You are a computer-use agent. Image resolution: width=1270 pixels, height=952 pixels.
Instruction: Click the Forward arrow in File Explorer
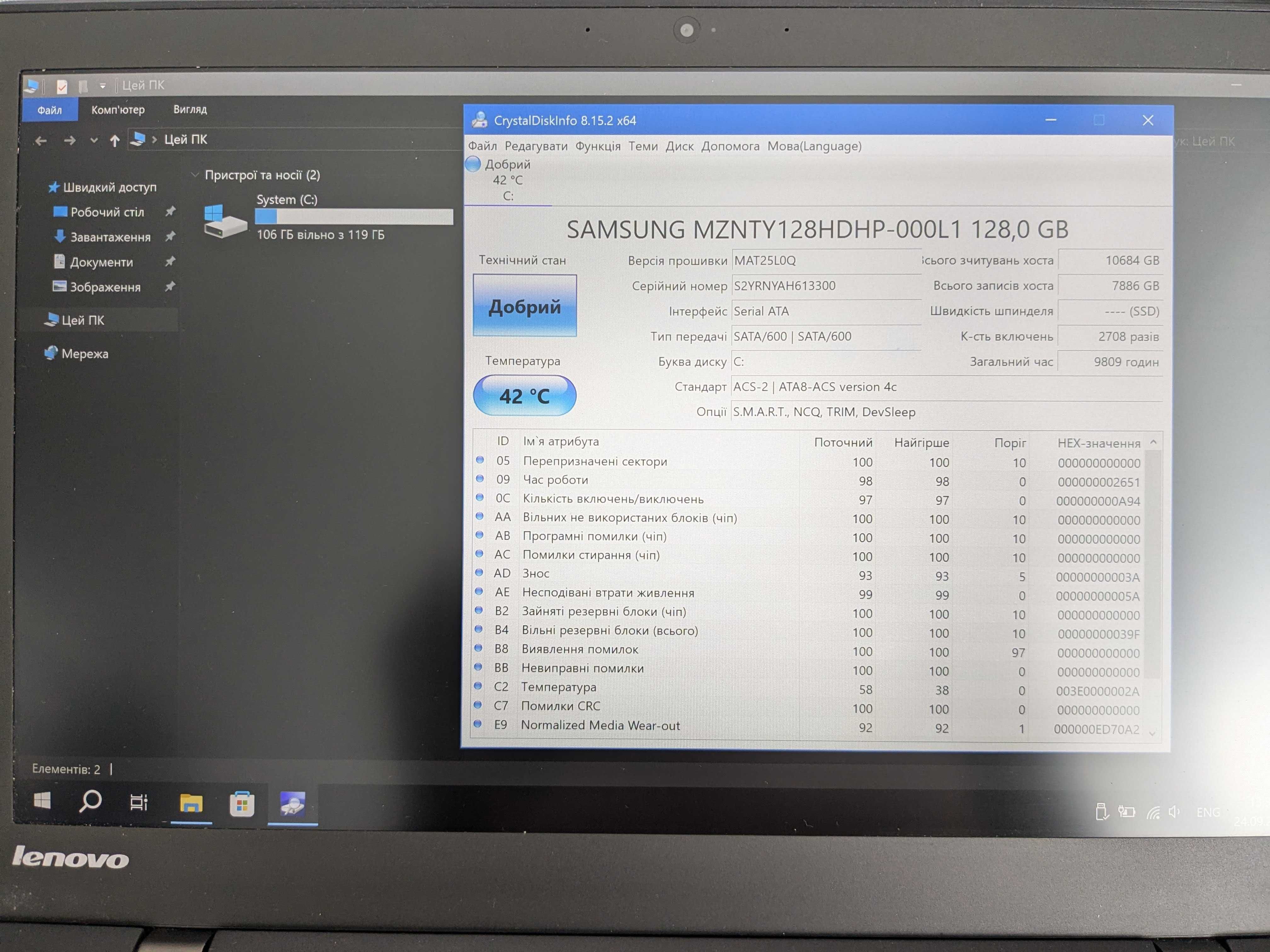(x=70, y=141)
